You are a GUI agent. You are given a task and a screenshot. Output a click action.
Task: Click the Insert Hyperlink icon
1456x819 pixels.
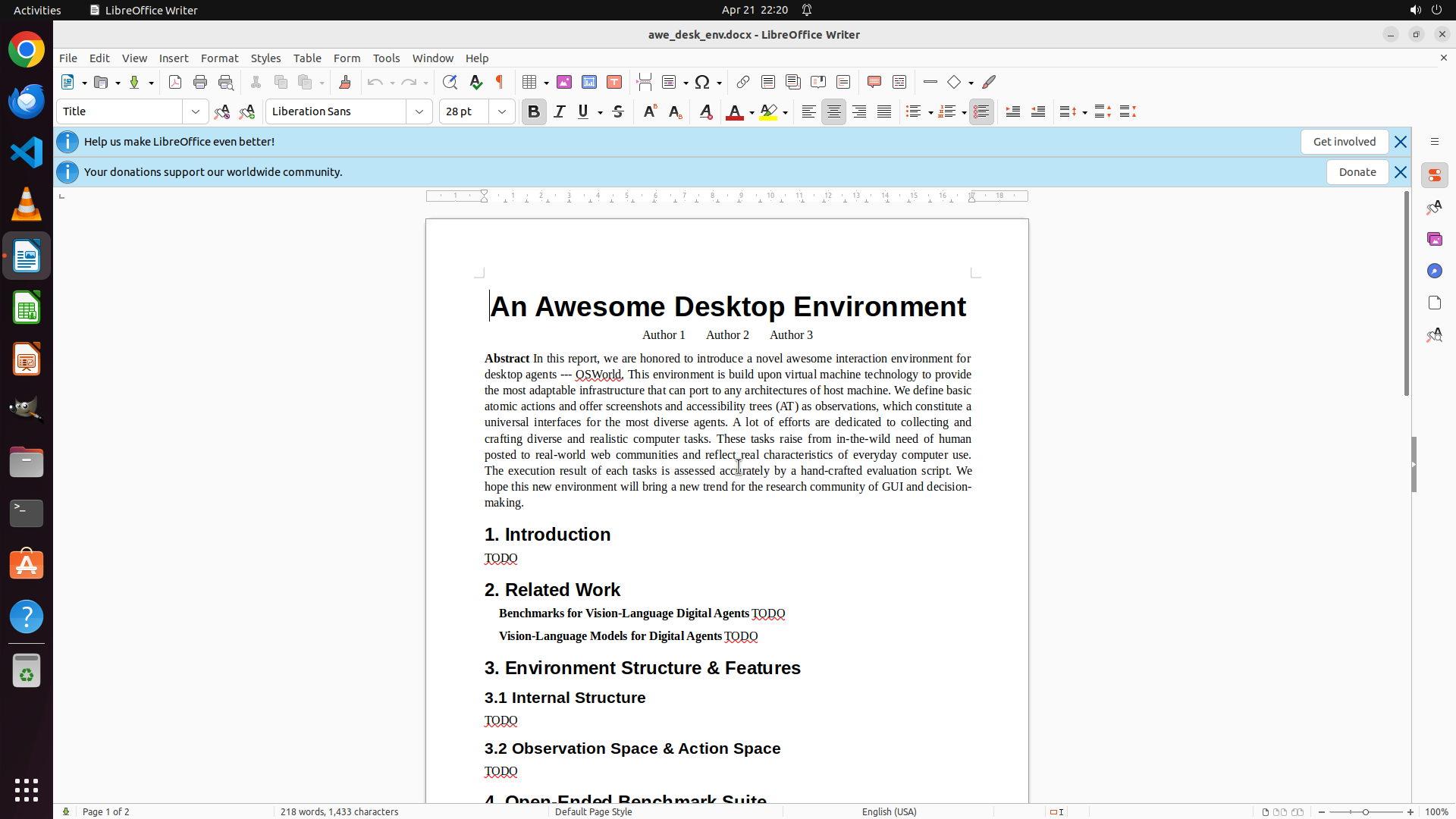pos(743,82)
